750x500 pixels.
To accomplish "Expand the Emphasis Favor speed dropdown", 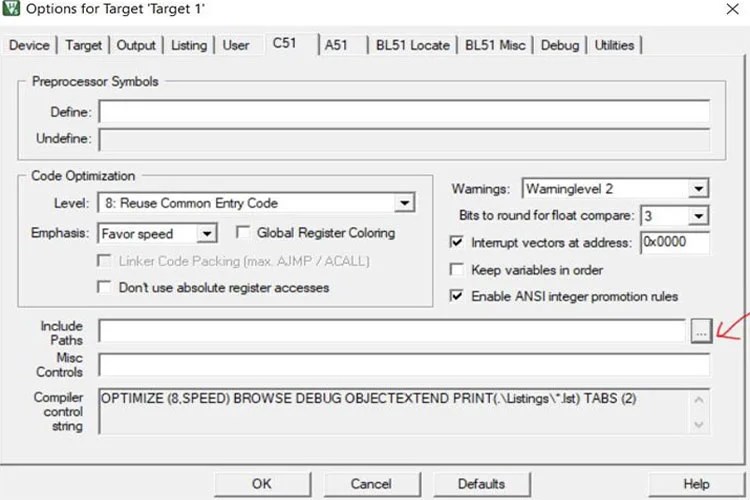I will click(x=207, y=233).
